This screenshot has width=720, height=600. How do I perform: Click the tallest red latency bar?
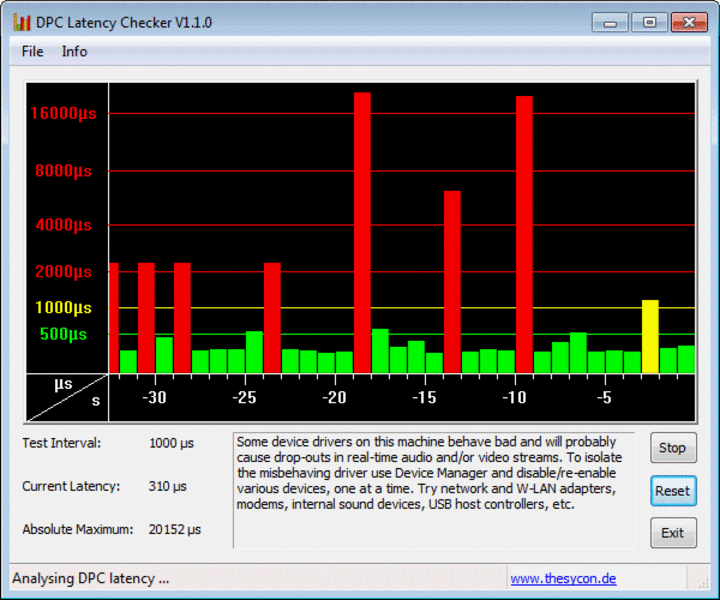pos(362,233)
